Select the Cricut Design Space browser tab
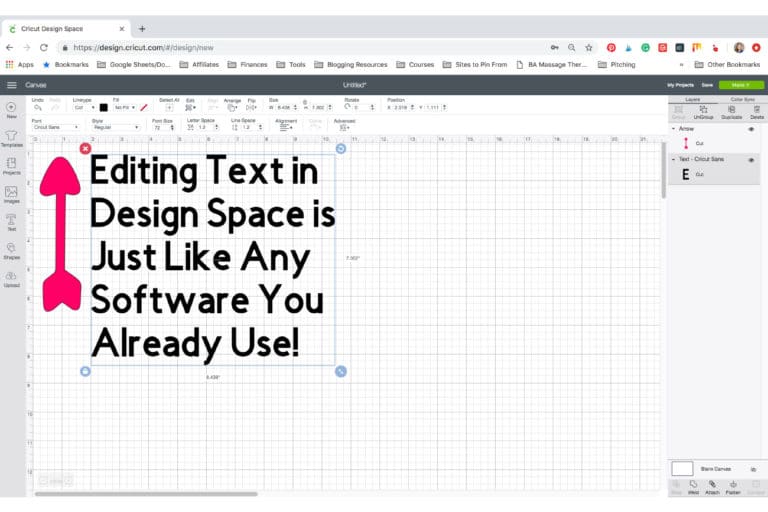 pyautogui.click(x=67, y=29)
